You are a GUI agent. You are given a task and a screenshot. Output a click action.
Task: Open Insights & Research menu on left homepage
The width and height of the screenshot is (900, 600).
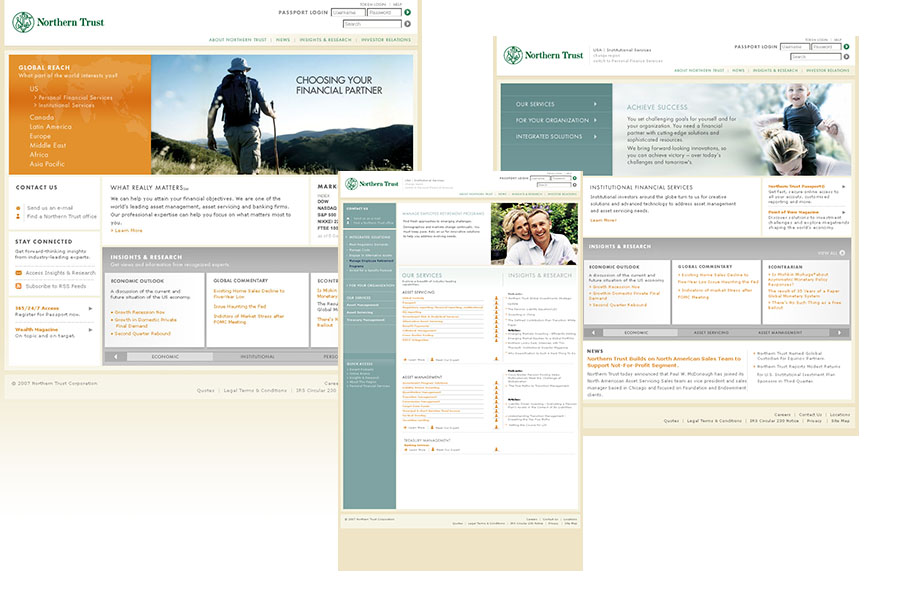[325, 40]
